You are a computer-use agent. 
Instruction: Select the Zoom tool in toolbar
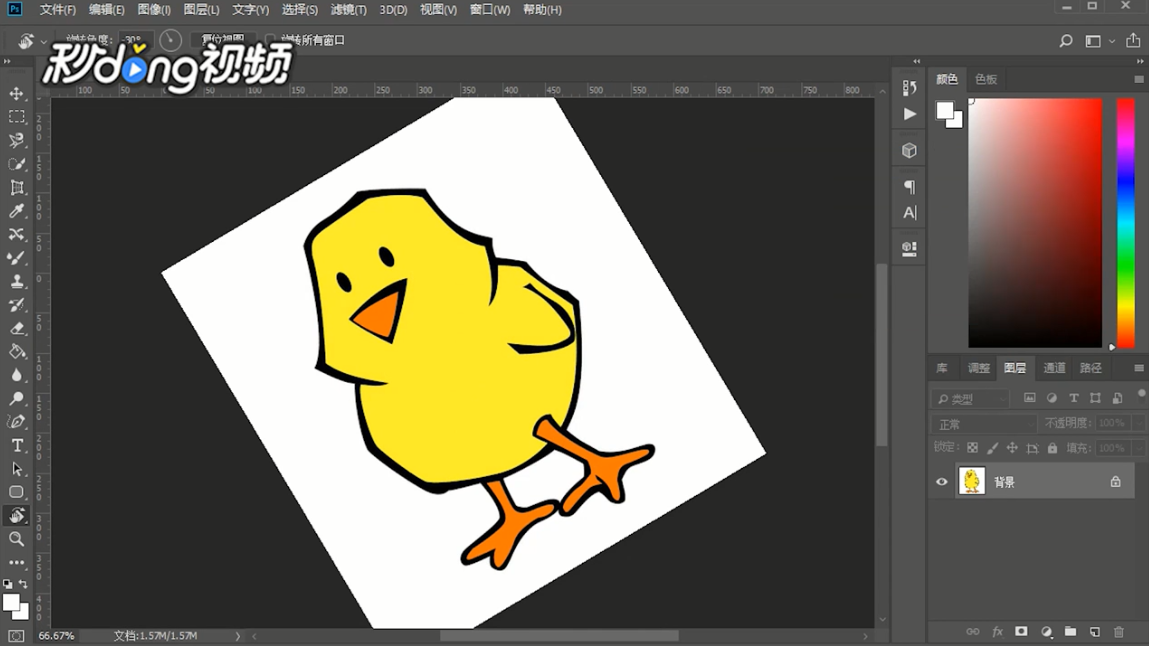17,539
